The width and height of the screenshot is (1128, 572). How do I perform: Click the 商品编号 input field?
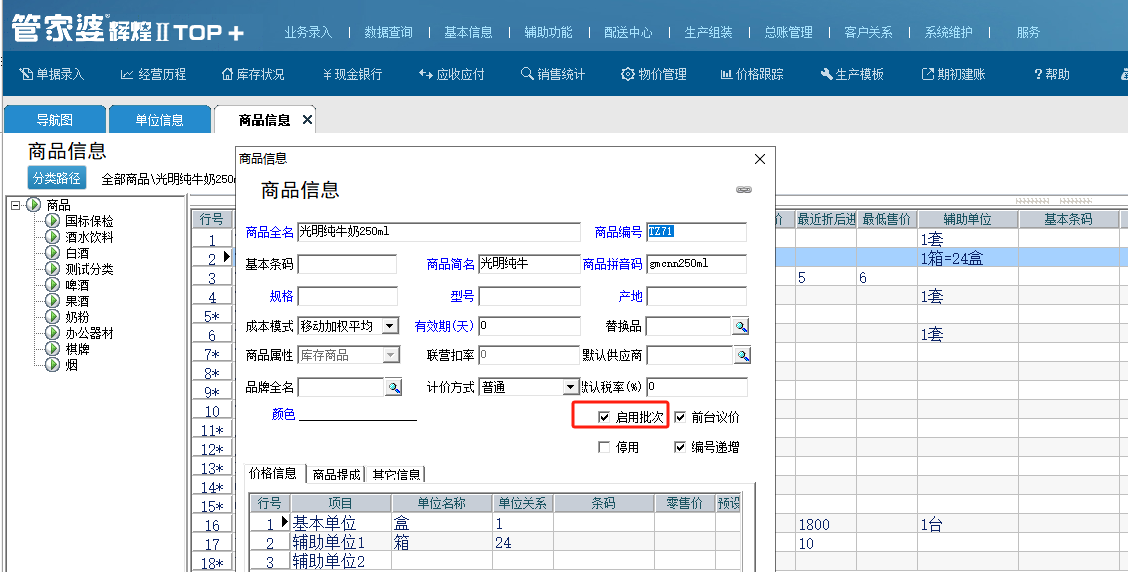696,232
